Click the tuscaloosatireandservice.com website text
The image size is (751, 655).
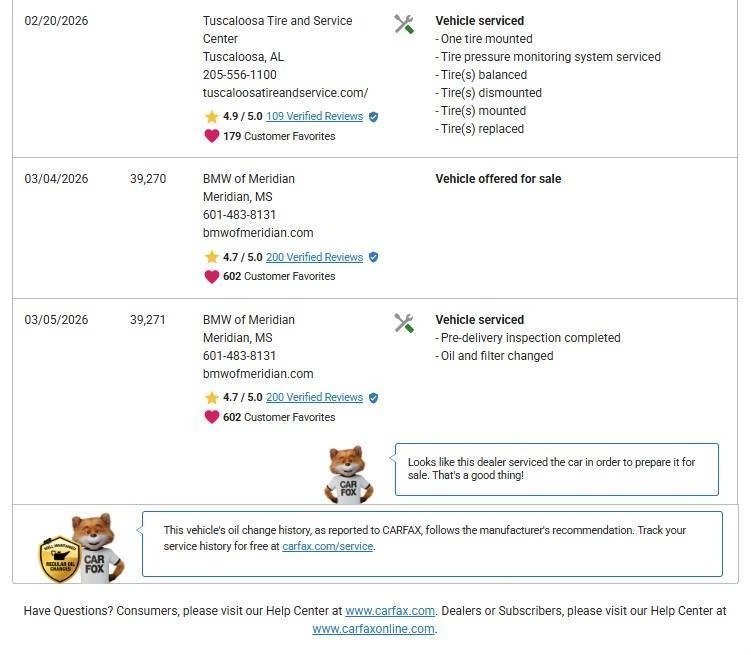[285, 93]
